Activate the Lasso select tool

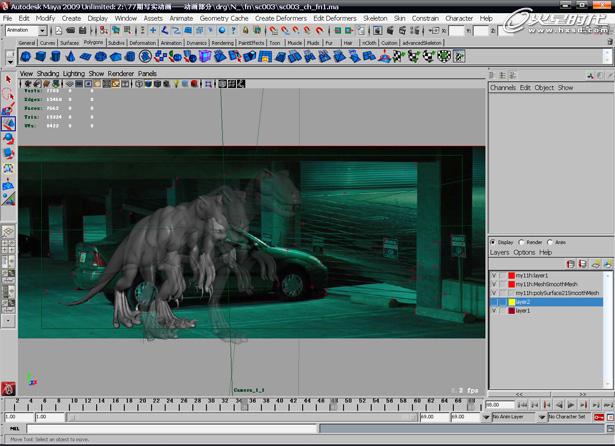(x=8, y=94)
